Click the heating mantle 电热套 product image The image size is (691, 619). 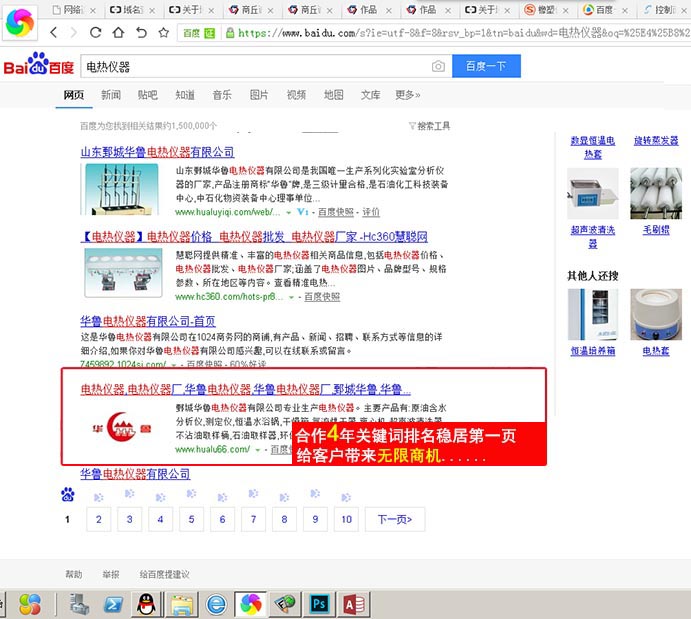click(656, 315)
